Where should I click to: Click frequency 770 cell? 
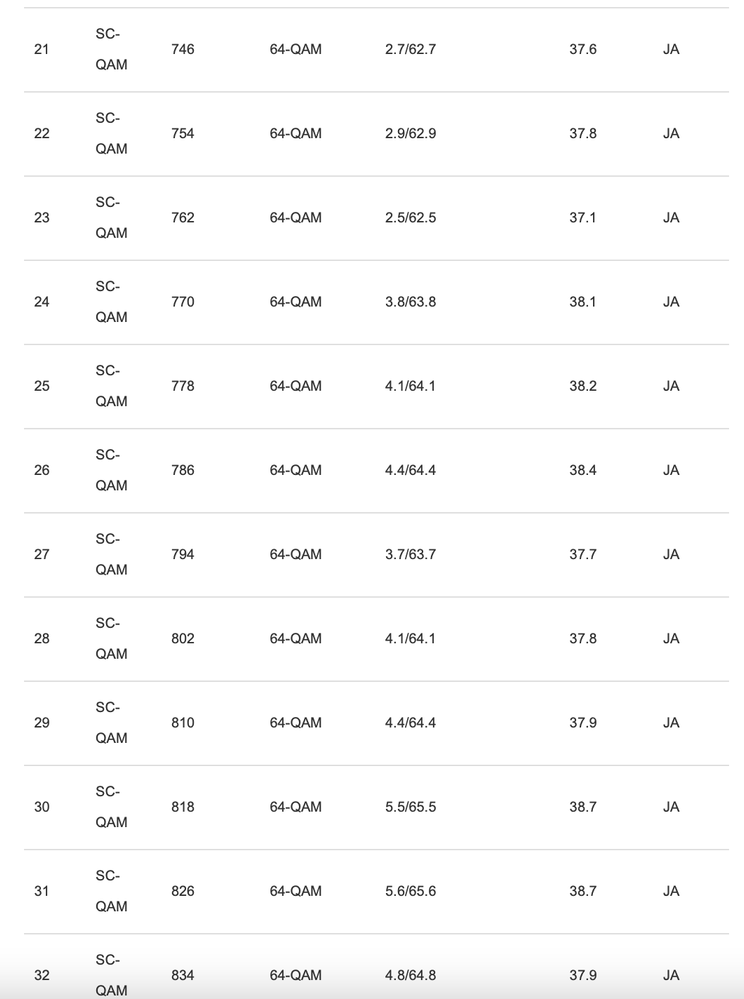click(x=183, y=301)
